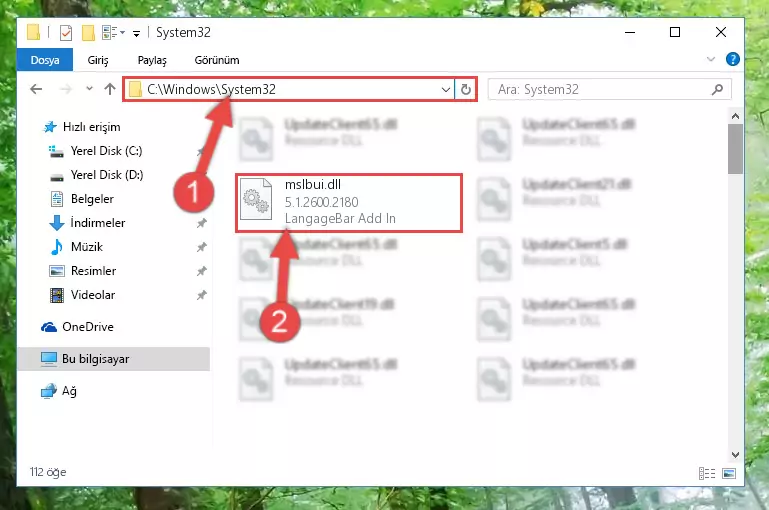Viewport: 769px width, 510px height.
Task: Open the Giriş ribbon tab
Action: [x=98, y=60]
